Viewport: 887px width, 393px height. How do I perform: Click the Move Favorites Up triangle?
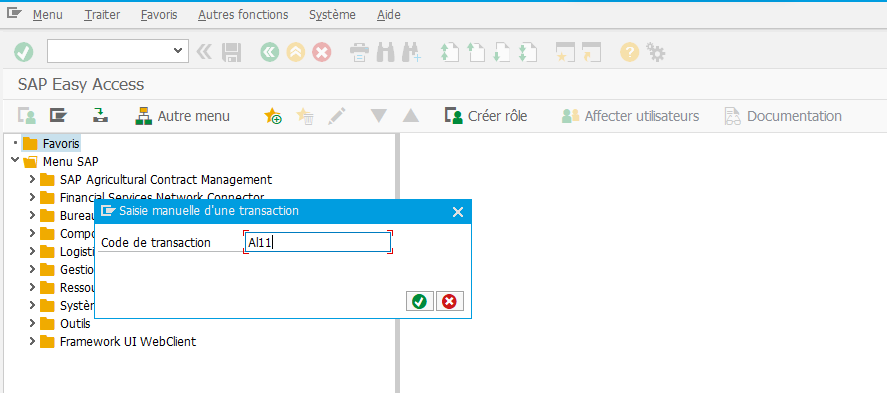pyautogui.click(x=411, y=116)
